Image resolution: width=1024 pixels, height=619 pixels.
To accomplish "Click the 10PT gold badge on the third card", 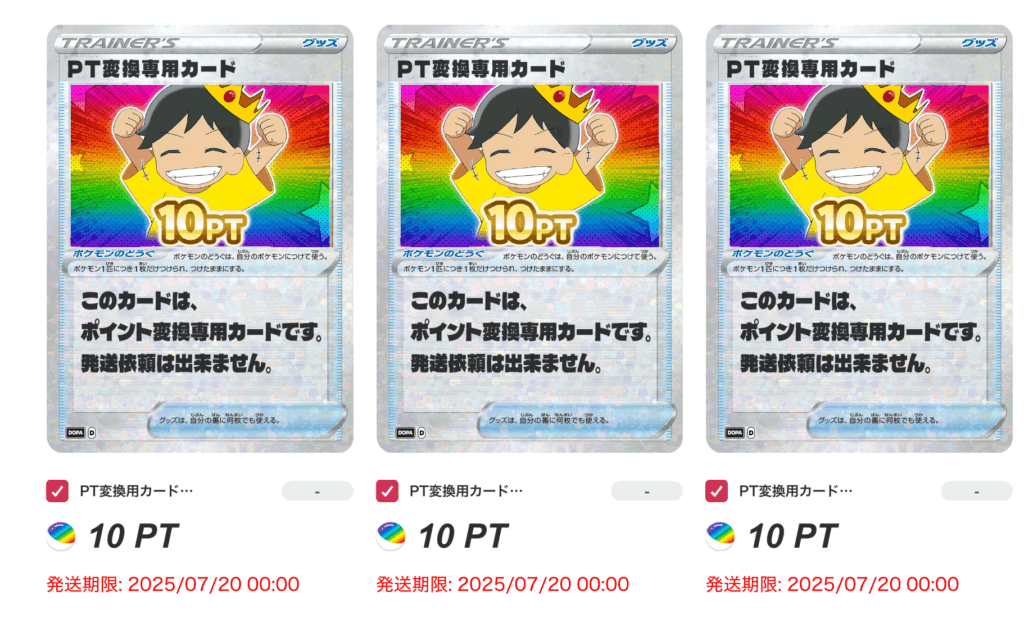I will point(860,223).
